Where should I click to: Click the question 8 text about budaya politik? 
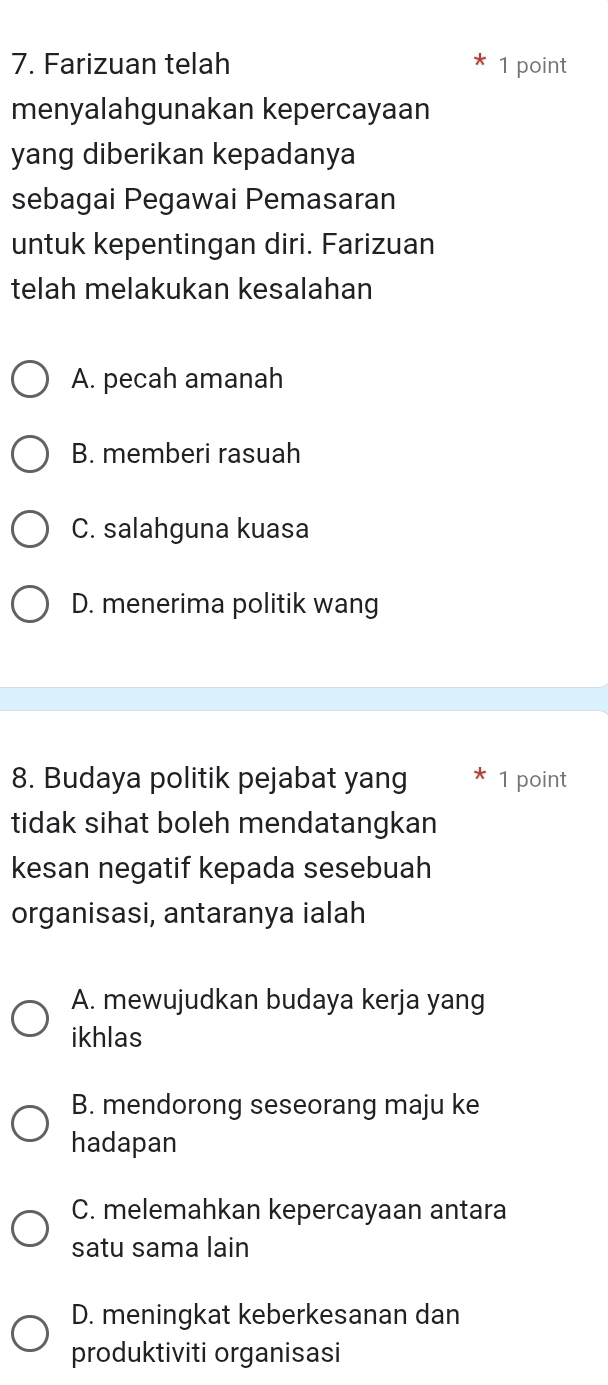click(x=220, y=845)
